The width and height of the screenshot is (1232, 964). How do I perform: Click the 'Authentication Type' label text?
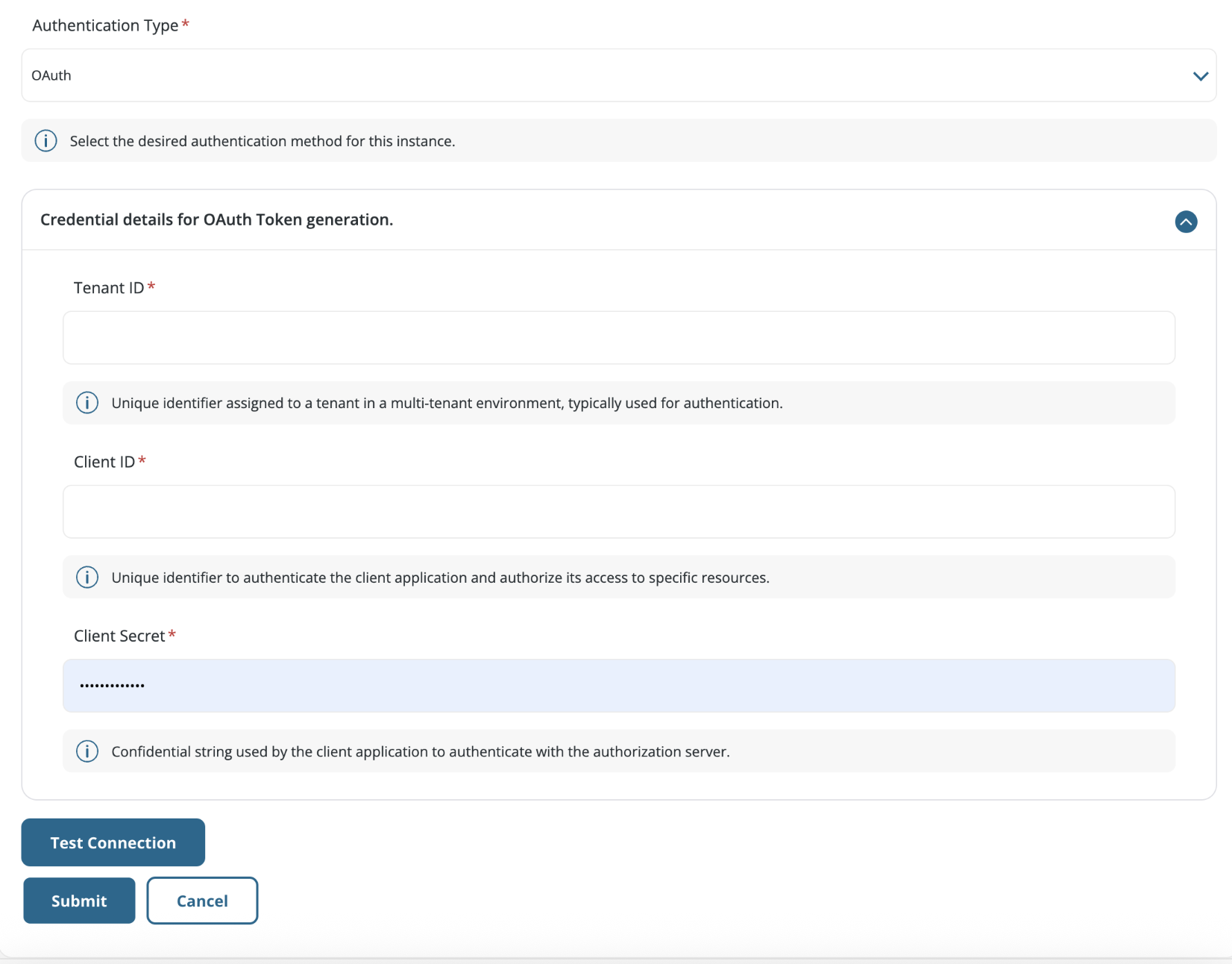tap(105, 25)
